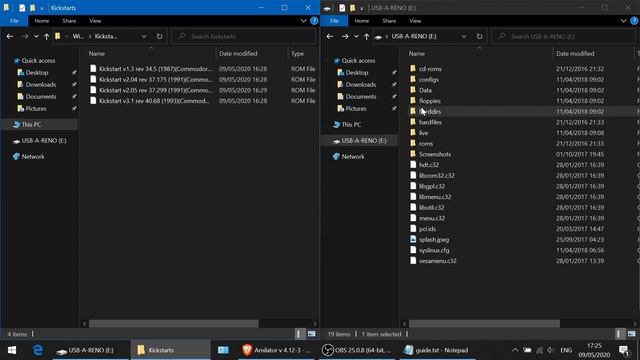Click Search Kickstarts input field
Viewport: 640px width, 360px height.
pyautogui.click(x=244, y=36)
